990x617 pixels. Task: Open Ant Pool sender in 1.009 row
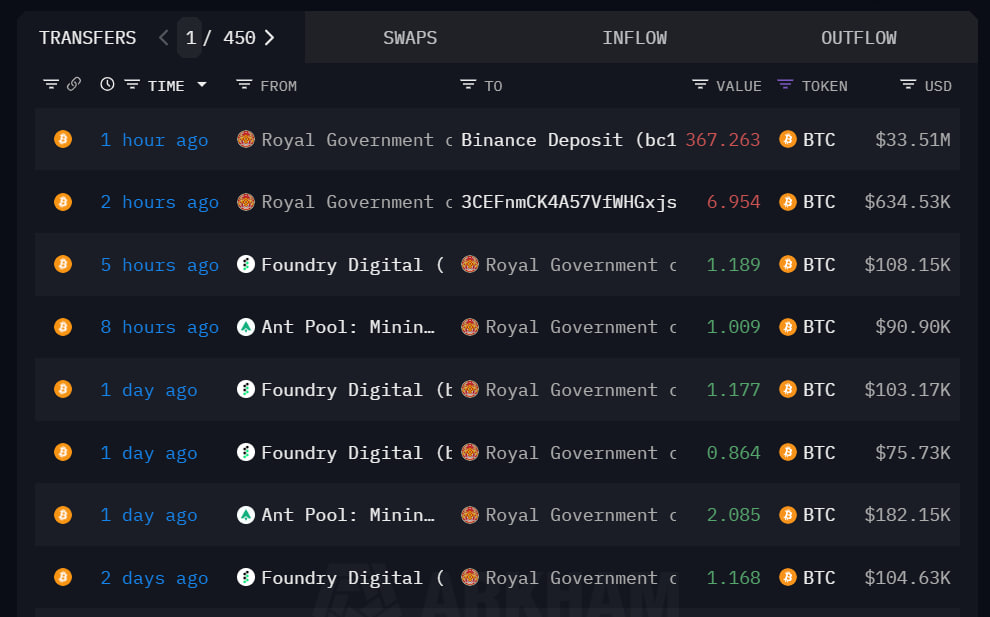tap(348, 328)
